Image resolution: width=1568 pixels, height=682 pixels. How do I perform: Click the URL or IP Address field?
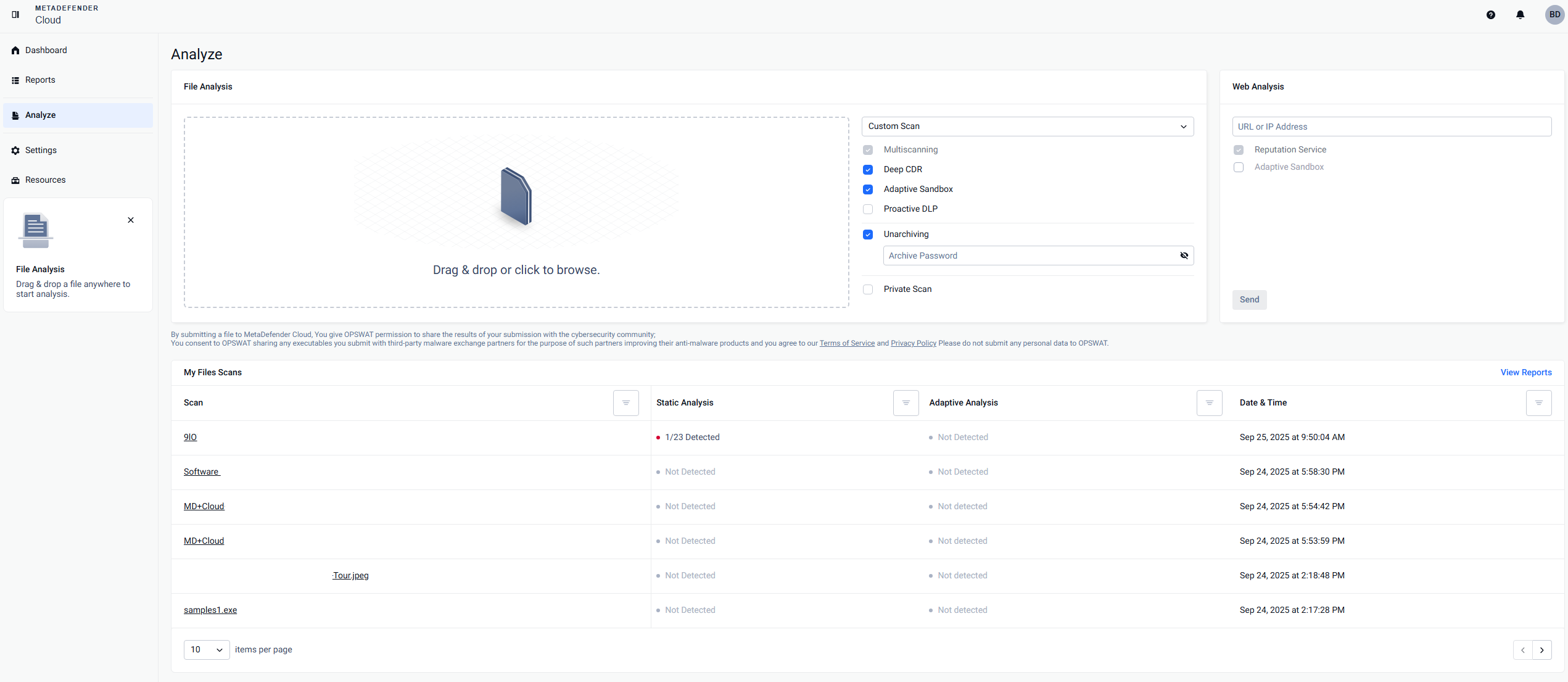[x=1391, y=127]
